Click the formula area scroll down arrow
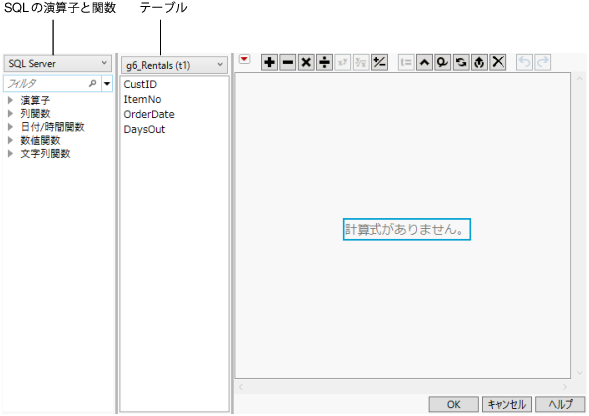 tap(579, 373)
